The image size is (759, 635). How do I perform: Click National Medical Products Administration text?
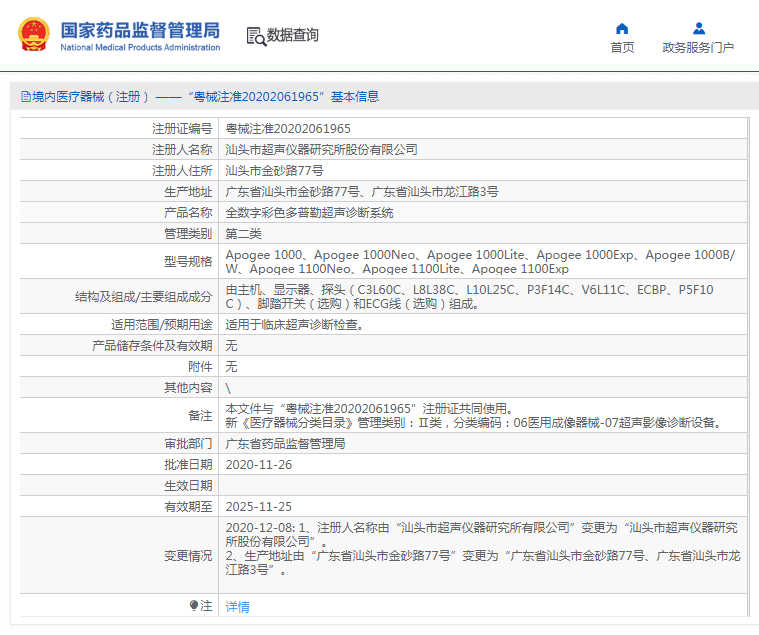point(140,47)
